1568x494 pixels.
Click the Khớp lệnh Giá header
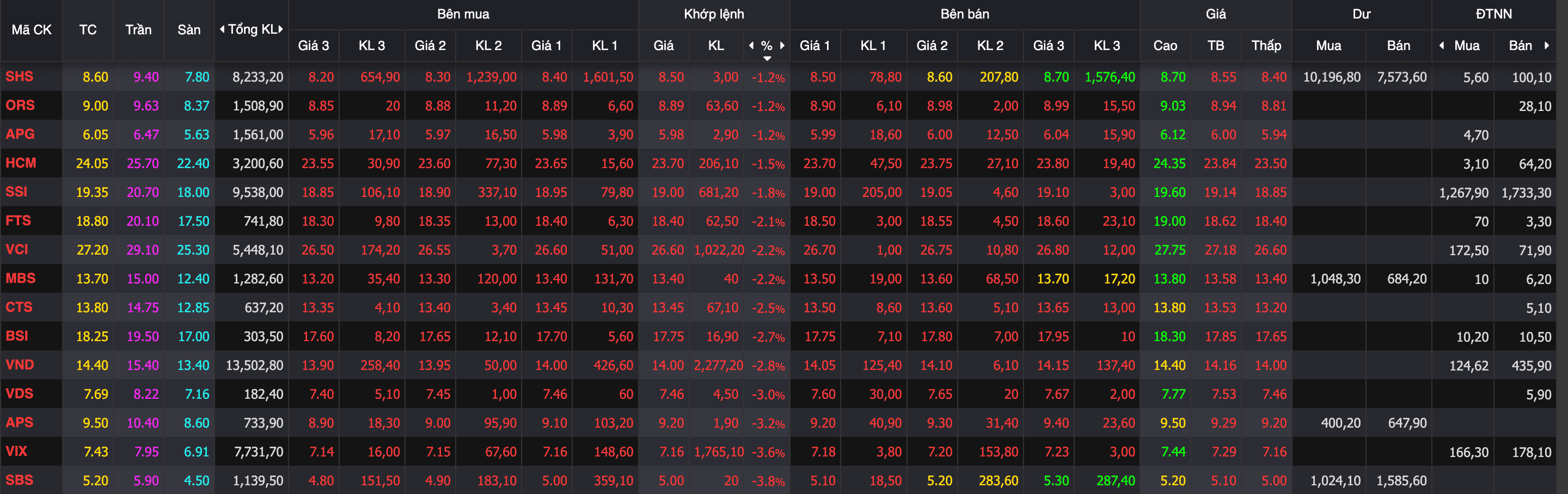(x=664, y=46)
